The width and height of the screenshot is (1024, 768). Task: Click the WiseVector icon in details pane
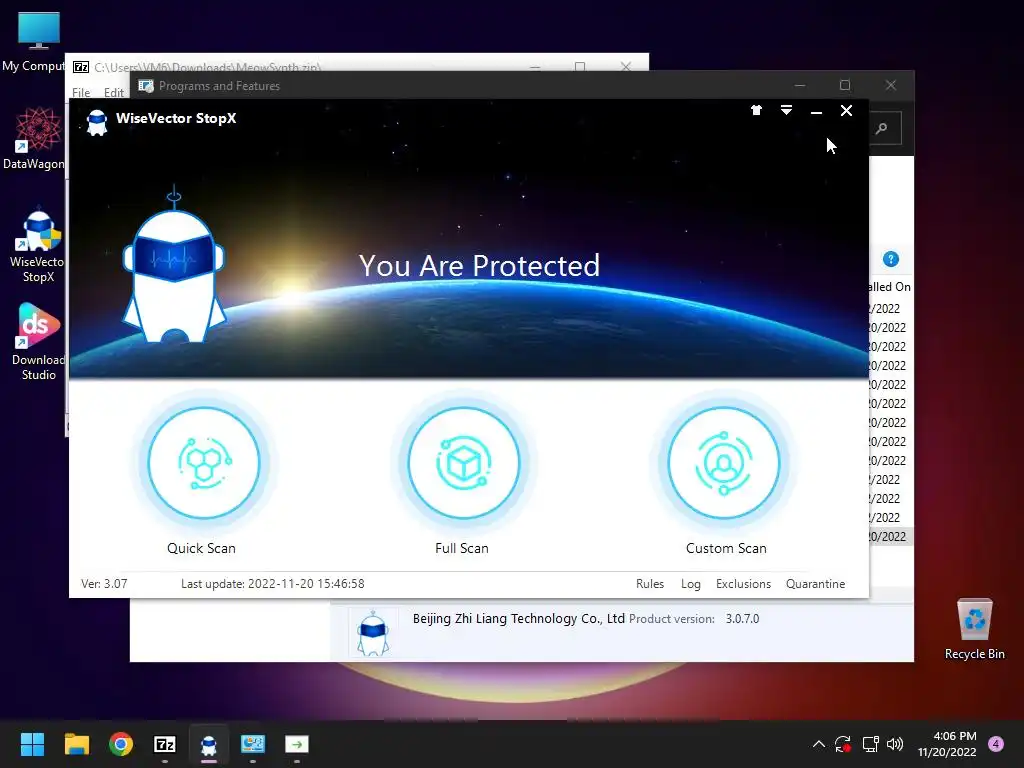point(373,633)
